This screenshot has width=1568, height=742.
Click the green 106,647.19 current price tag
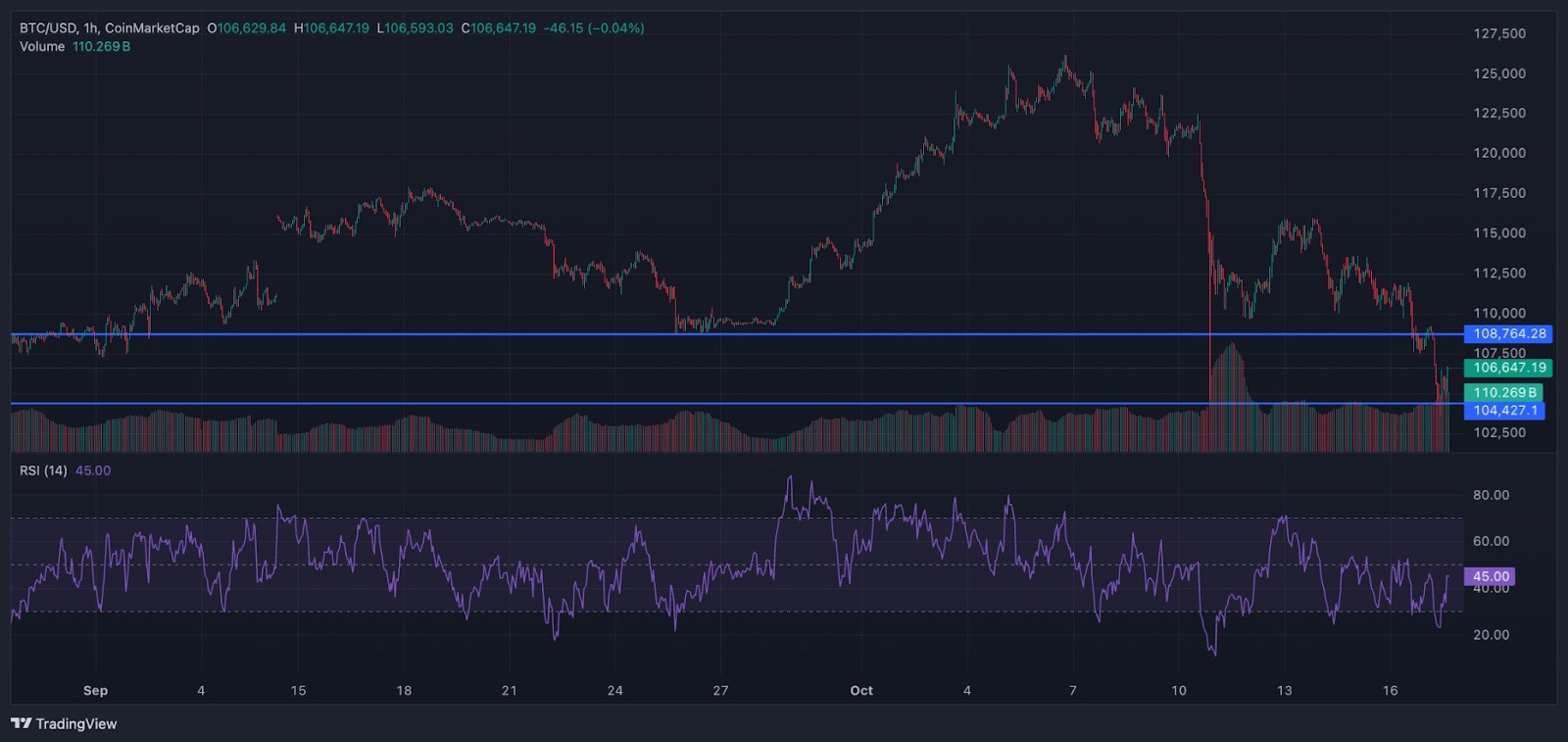[1508, 368]
